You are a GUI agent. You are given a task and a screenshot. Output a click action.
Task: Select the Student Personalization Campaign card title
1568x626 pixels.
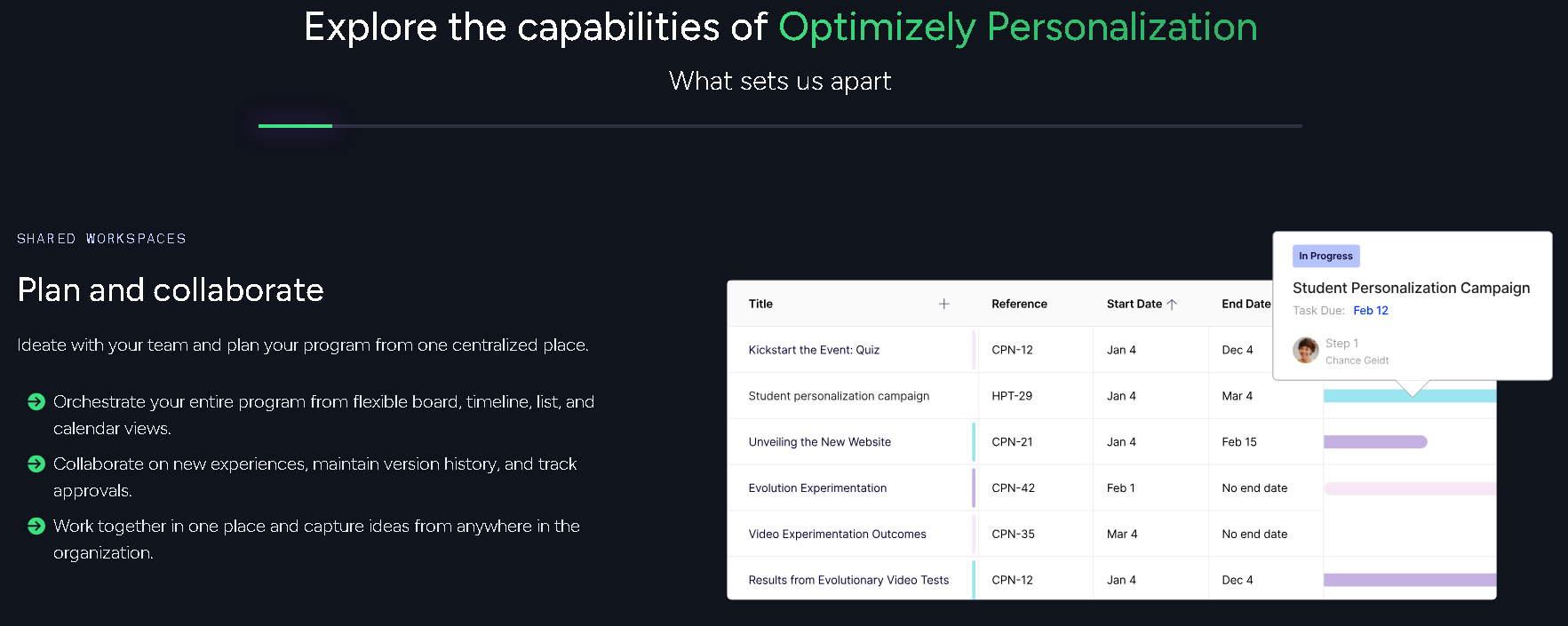(x=1411, y=288)
